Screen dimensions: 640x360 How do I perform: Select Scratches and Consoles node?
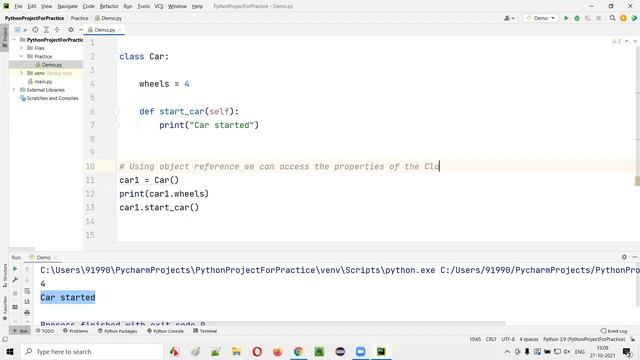coord(49,98)
